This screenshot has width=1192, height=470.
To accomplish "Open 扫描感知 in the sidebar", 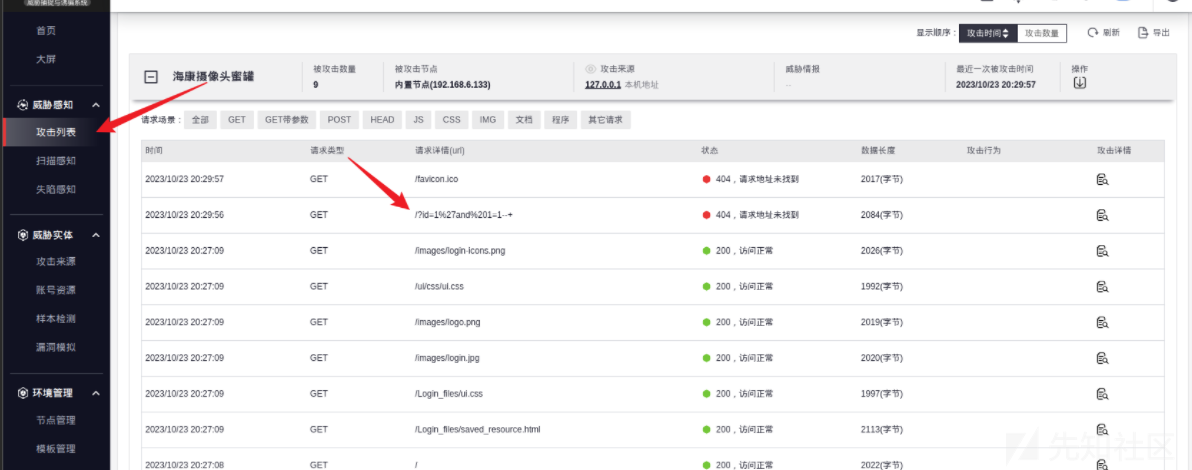I will (55, 160).
